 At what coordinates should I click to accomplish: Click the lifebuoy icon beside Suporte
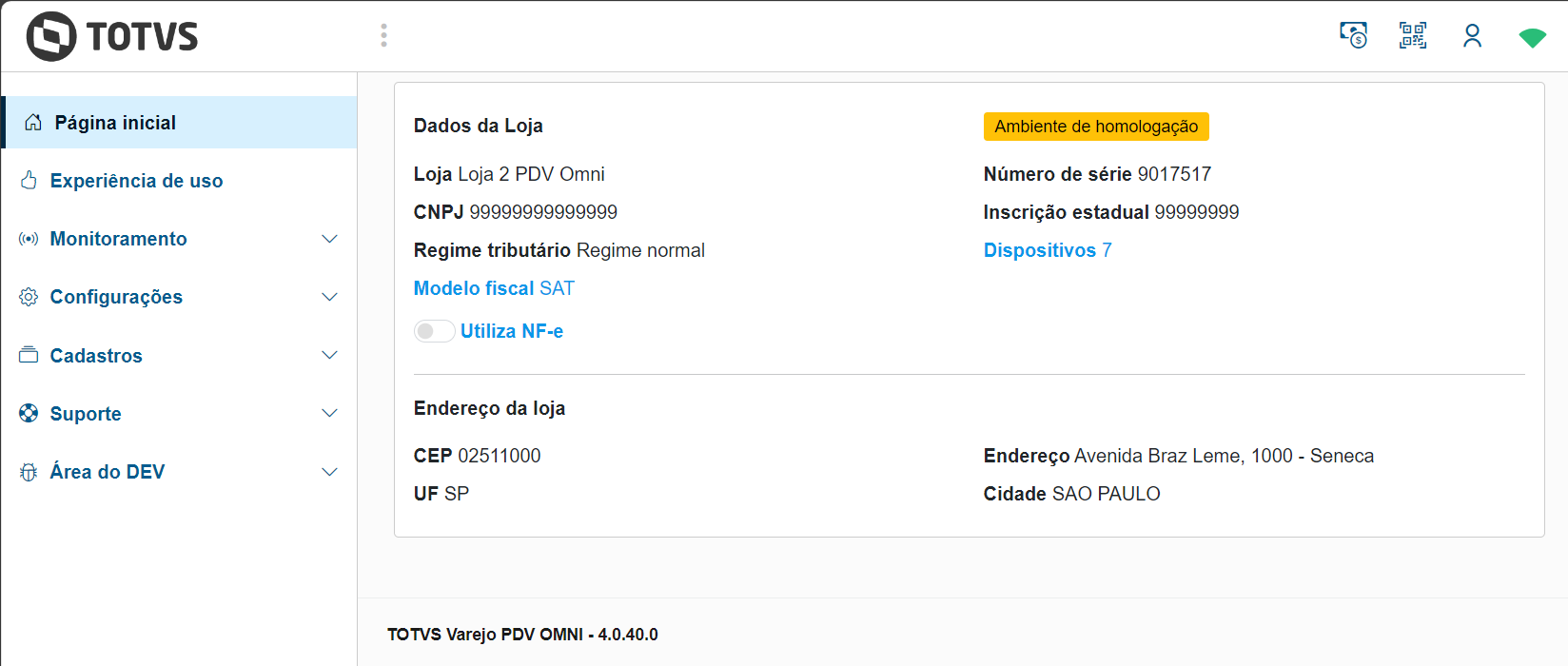pos(29,413)
